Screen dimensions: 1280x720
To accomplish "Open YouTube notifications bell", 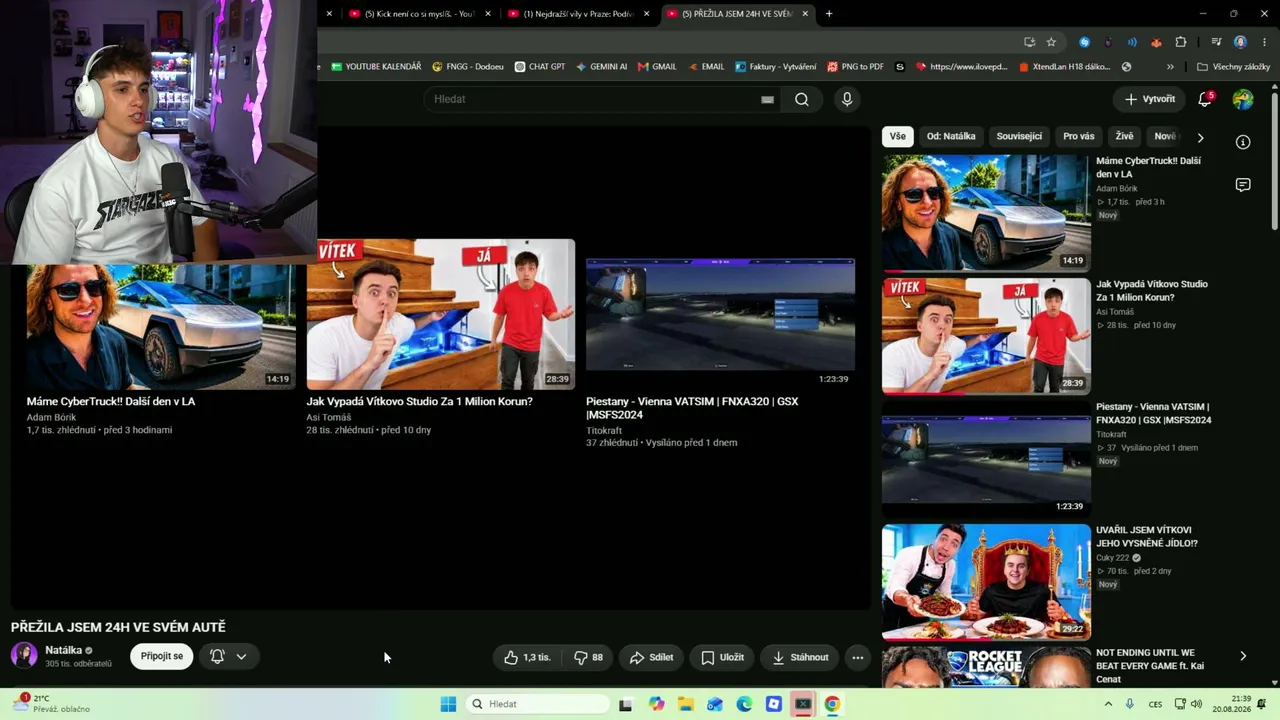I will coord(1206,99).
